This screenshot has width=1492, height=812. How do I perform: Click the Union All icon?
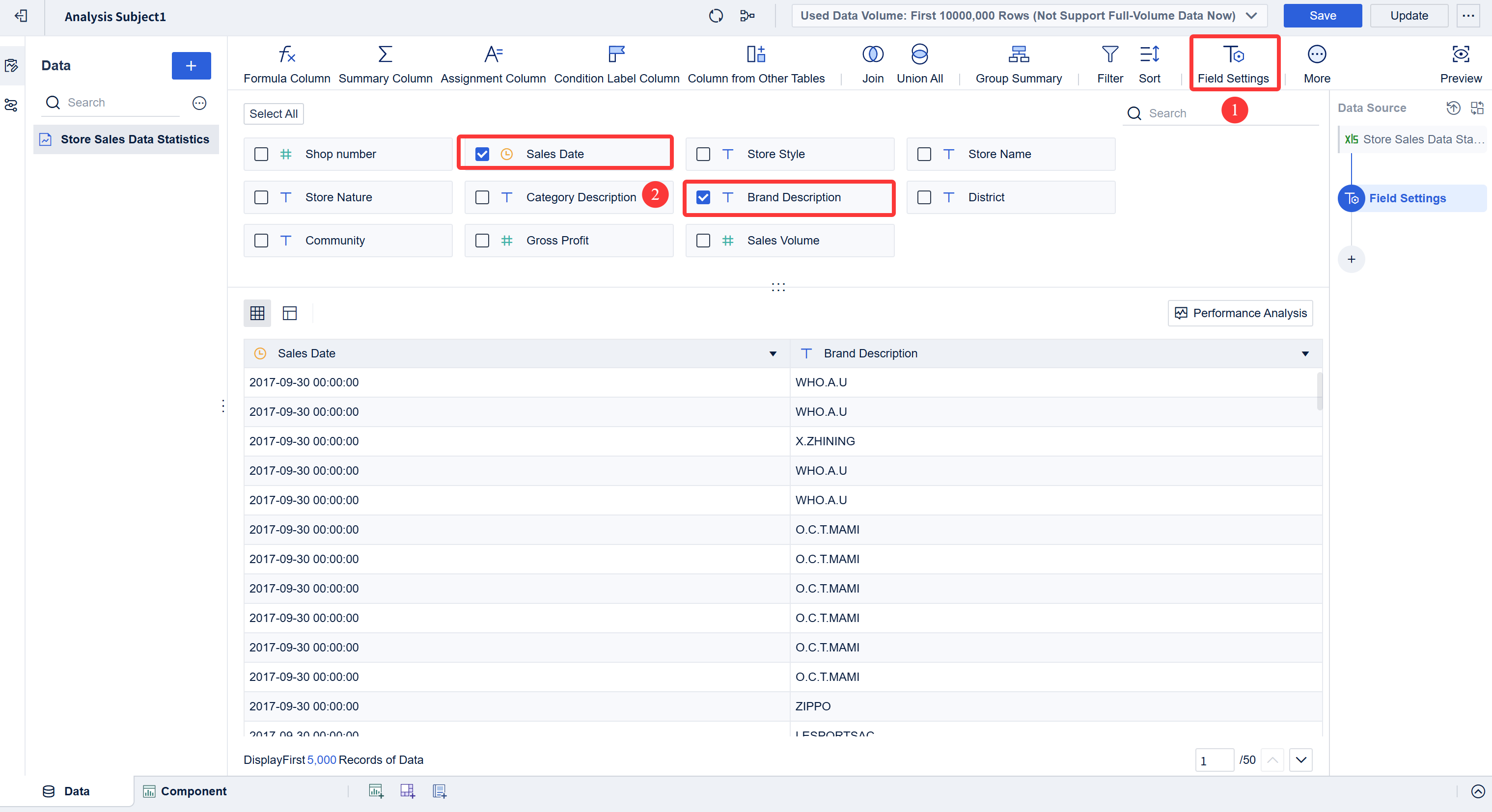point(919,55)
